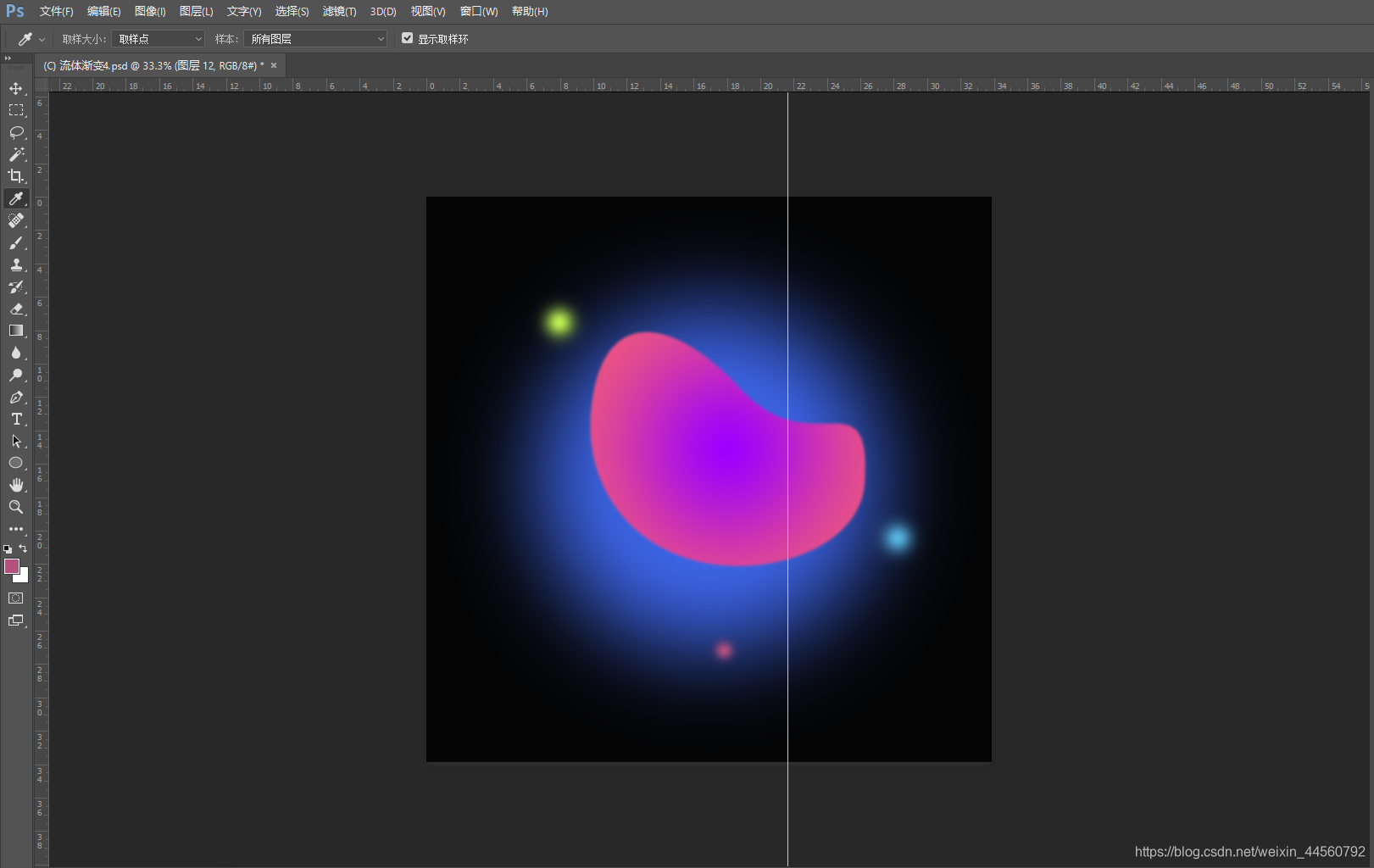The height and width of the screenshot is (868, 1374).
Task: Open the 窗口(W) menu
Action: [479, 12]
